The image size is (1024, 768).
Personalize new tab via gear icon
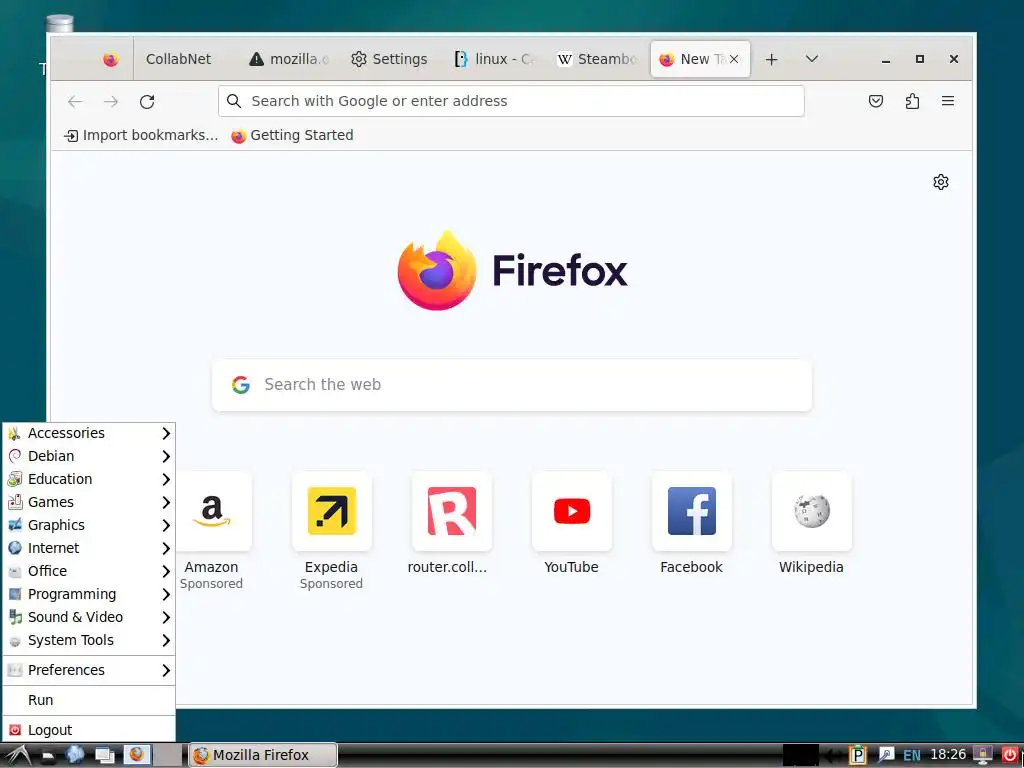point(940,182)
